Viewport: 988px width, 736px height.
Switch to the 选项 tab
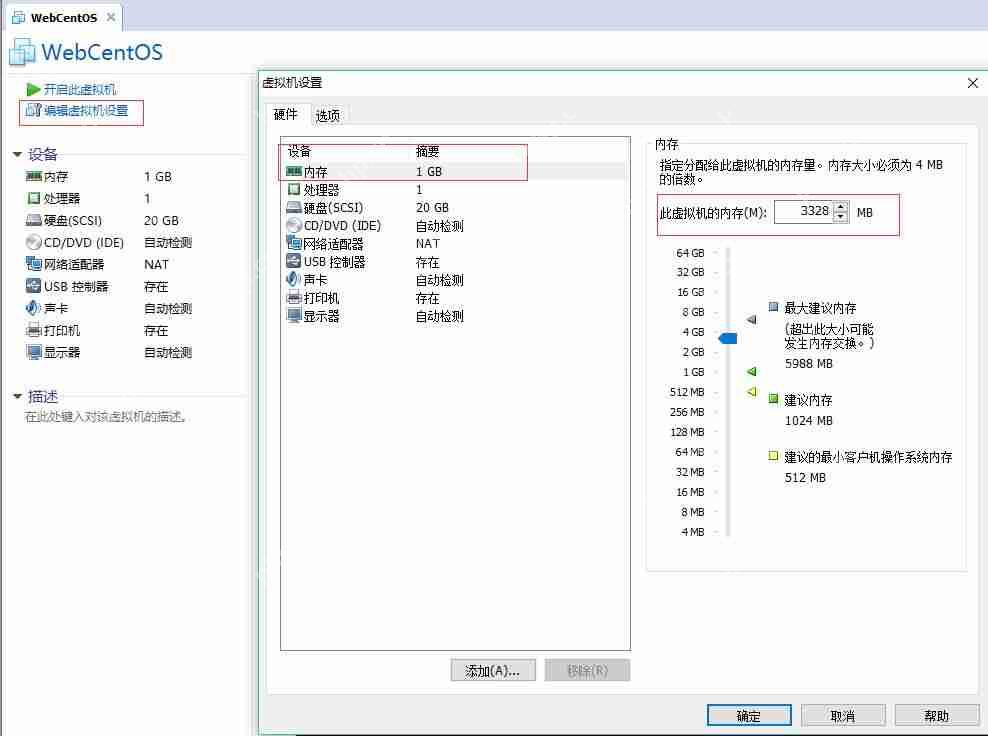click(x=328, y=115)
